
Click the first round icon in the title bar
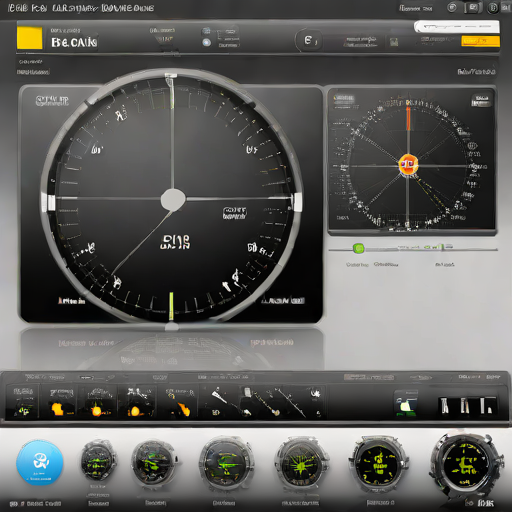tap(452, 7)
